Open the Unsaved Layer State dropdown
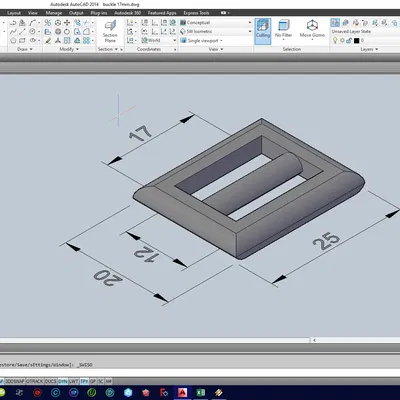This screenshot has width=400, height=400. [365, 31]
